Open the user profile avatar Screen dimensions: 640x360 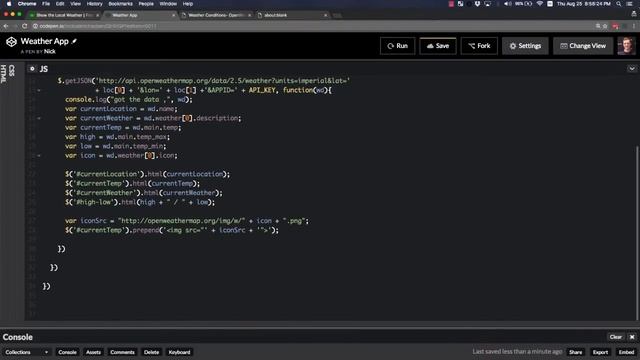pos(626,46)
